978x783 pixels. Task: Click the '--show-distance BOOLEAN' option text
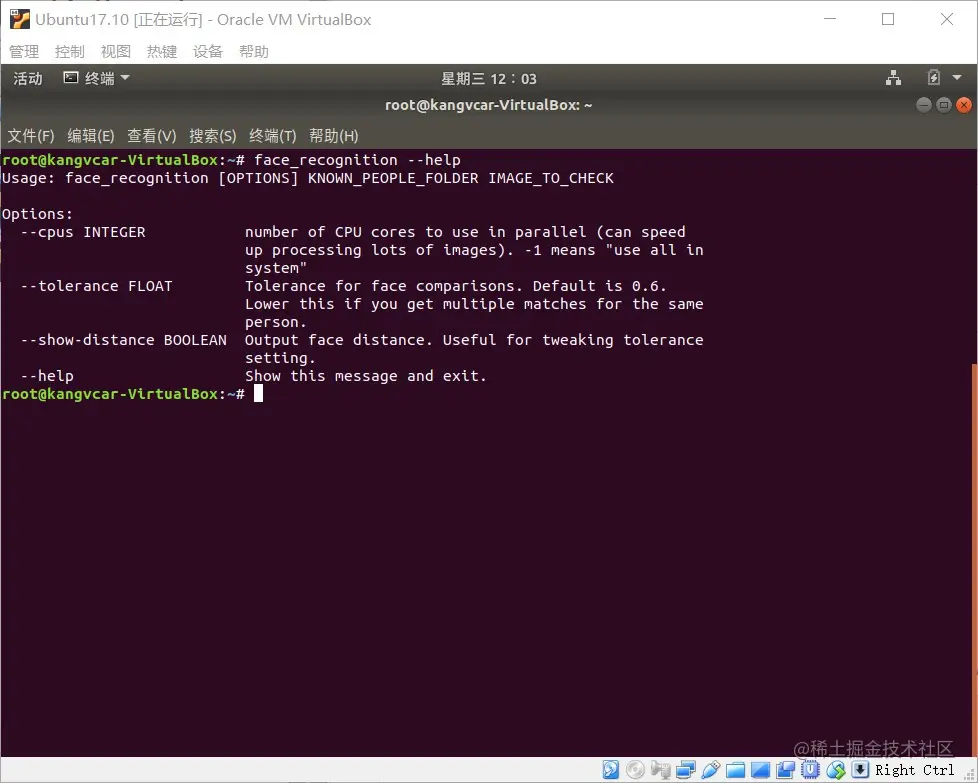(123, 340)
